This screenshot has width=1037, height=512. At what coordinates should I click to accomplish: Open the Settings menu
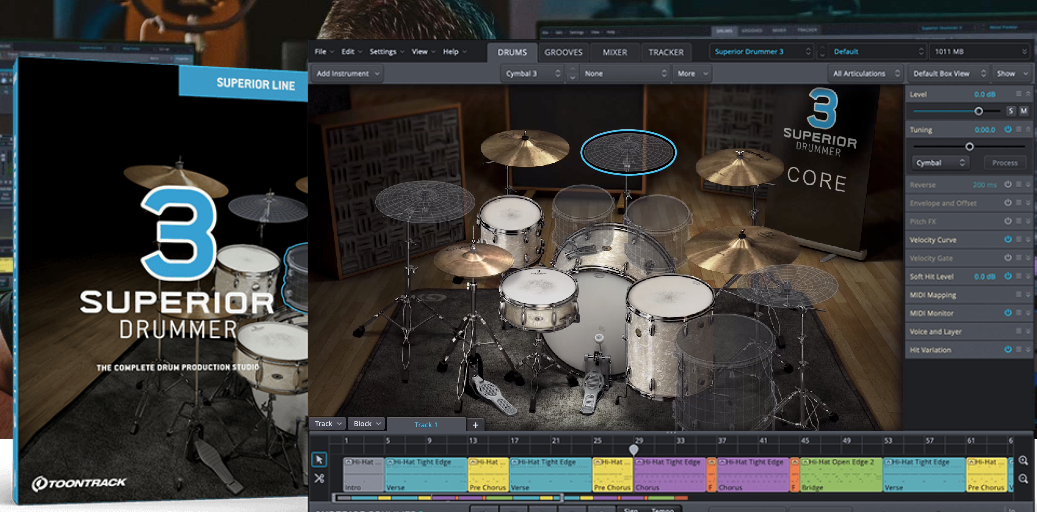tap(386, 52)
